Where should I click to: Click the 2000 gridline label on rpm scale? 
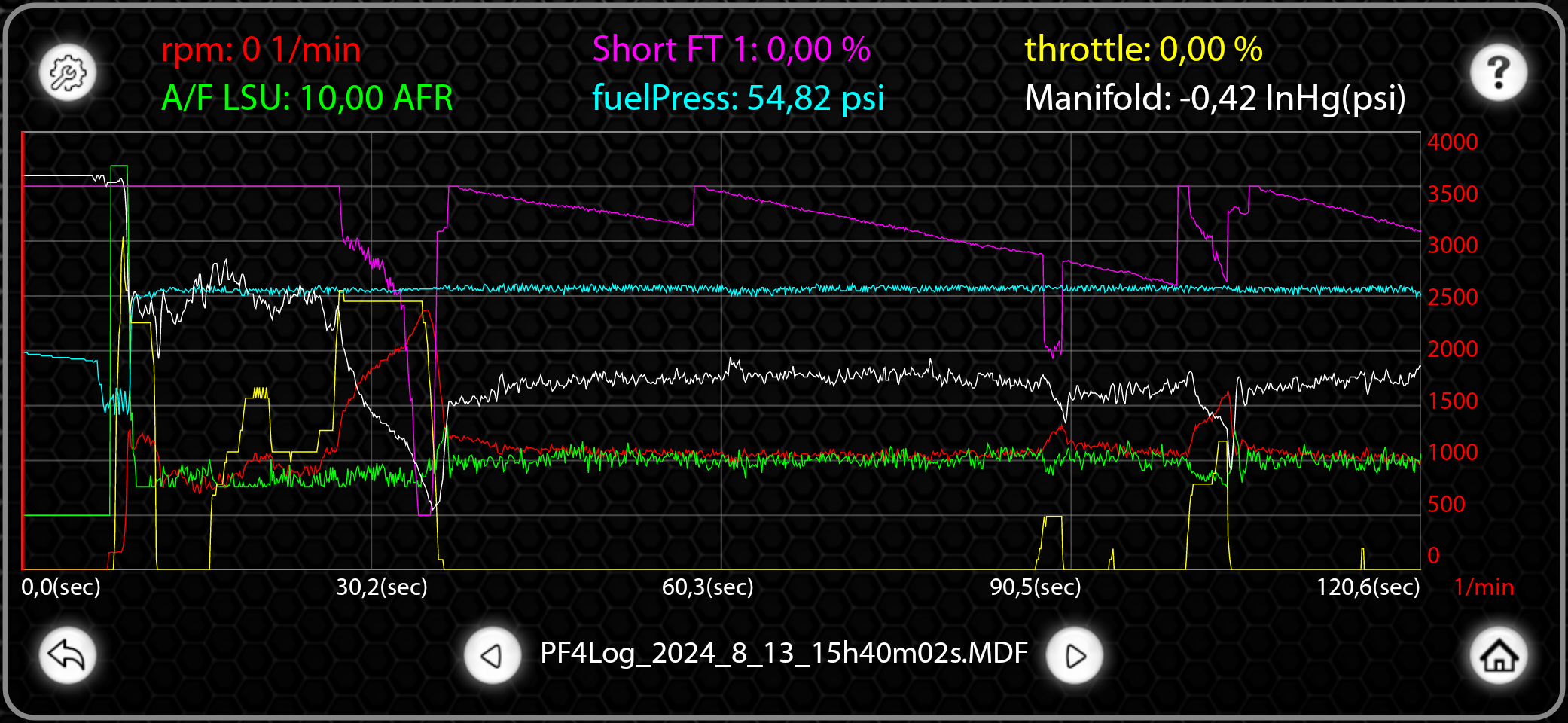[1453, 349]
